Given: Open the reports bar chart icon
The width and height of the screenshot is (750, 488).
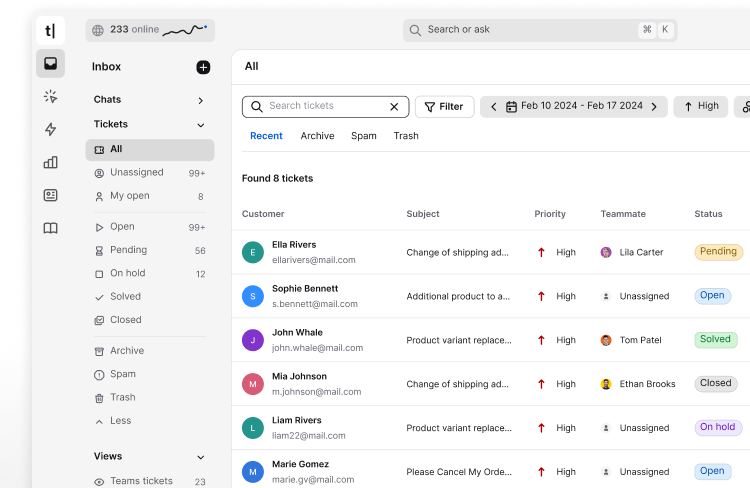Looking at the screenshot, I should (50, 162).
